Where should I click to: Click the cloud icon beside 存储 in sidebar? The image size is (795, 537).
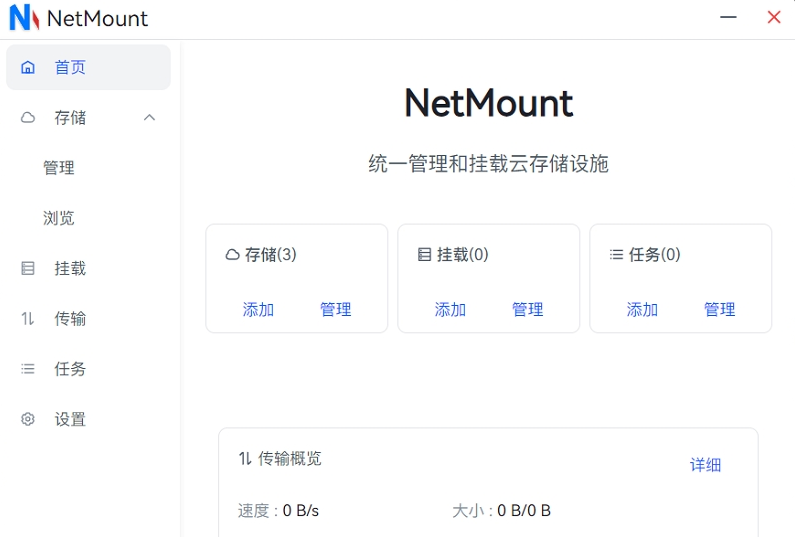coord(28,118)
